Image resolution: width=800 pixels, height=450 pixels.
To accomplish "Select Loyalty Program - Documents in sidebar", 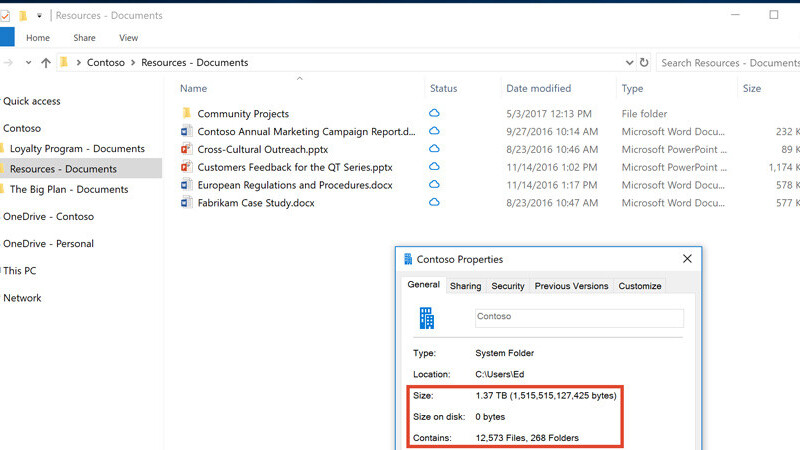I will click(x=77, y=149).
